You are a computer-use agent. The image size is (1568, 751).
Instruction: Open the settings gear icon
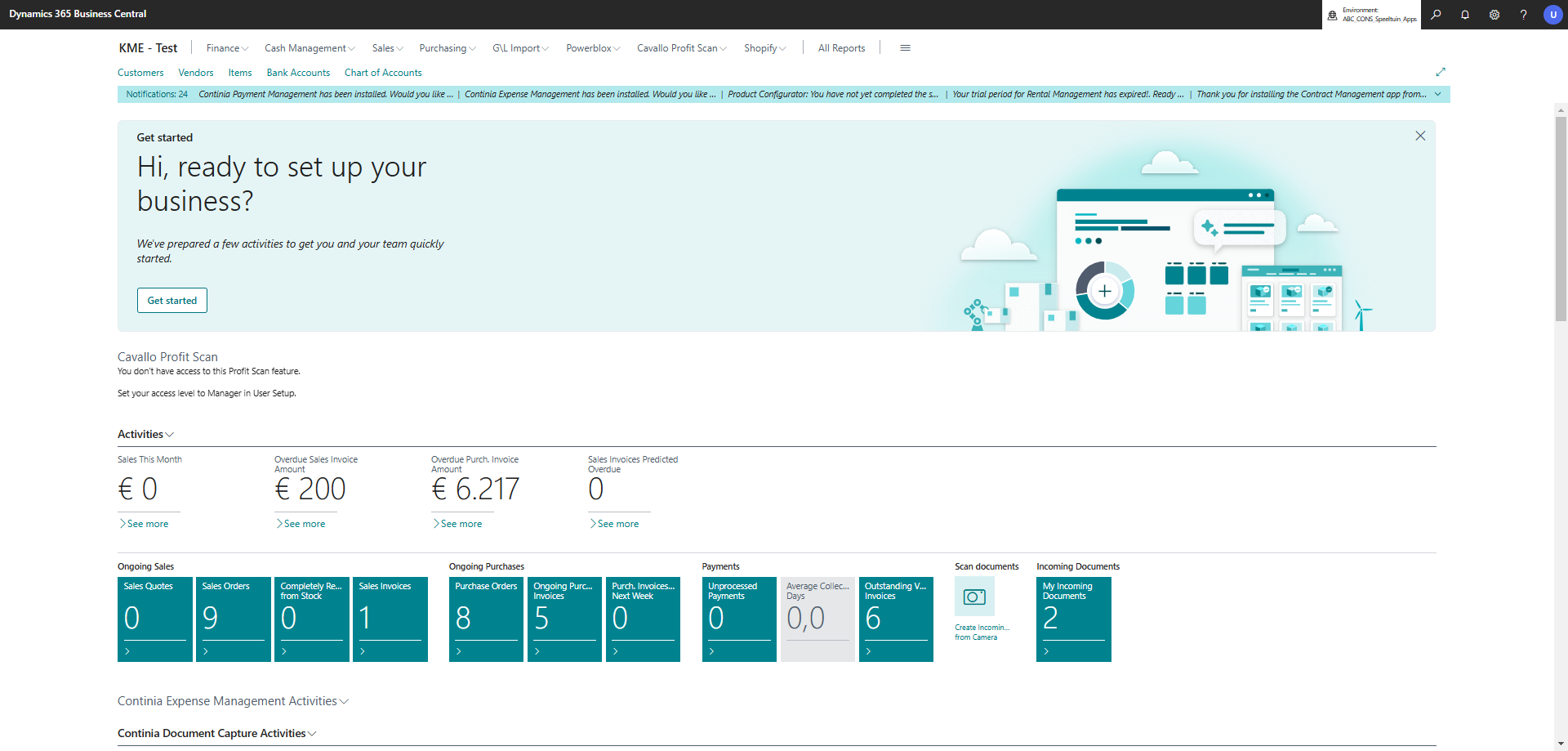pos(1494,15)
